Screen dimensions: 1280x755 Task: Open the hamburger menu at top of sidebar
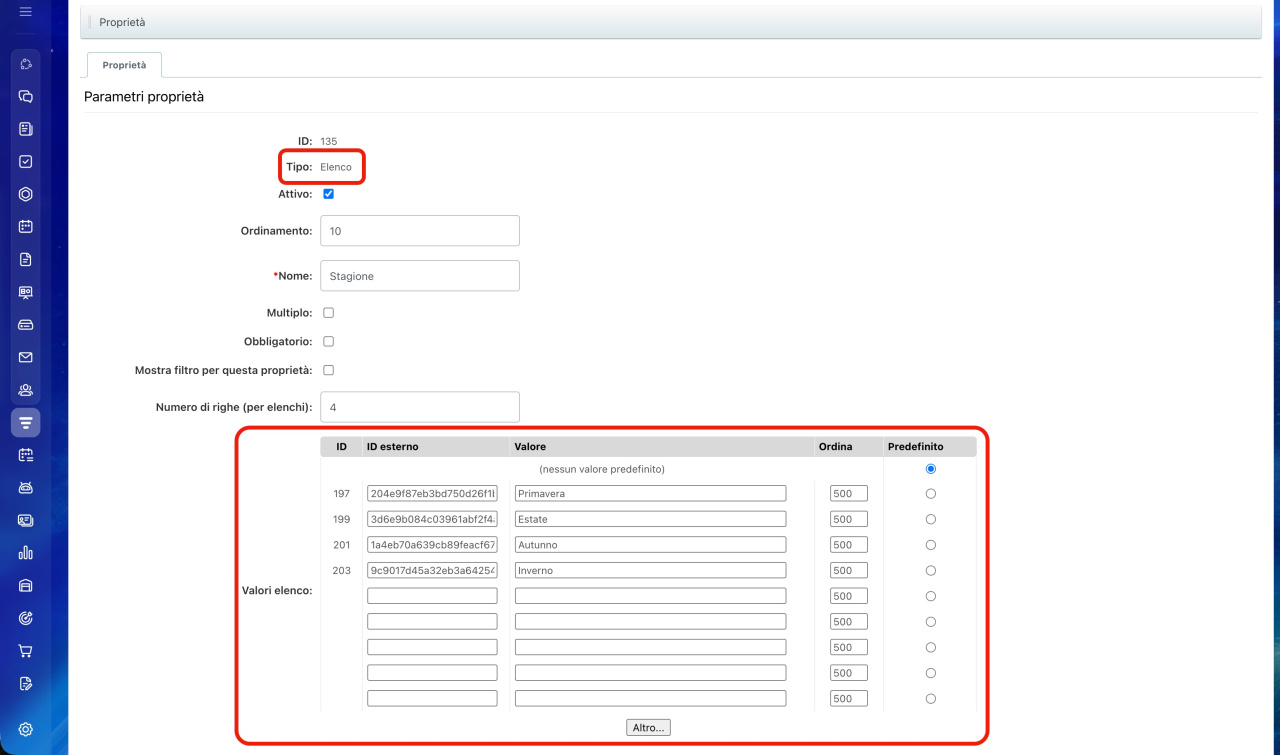click(26, 12)
